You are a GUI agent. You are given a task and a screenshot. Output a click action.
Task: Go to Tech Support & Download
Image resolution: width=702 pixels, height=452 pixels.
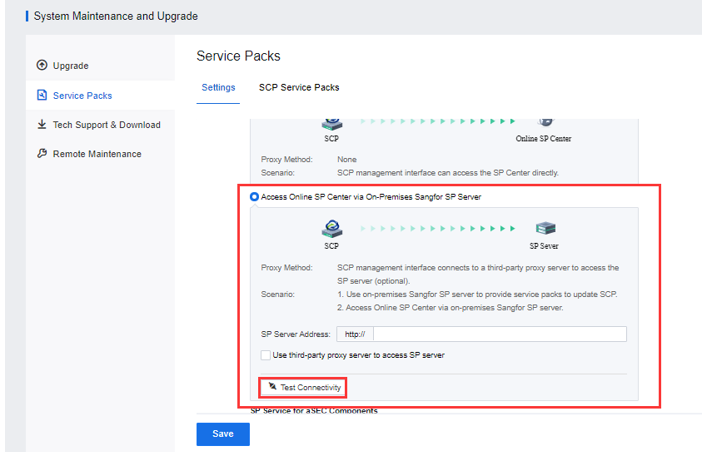pyautogui.click(x=100, y=125)
